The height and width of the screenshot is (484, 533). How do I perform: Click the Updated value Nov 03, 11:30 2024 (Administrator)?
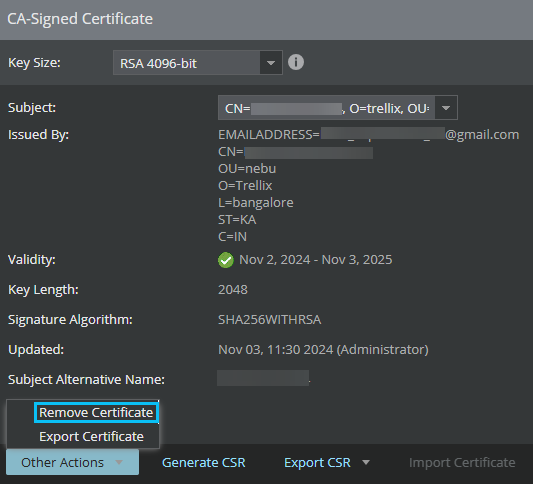[323, 350]
